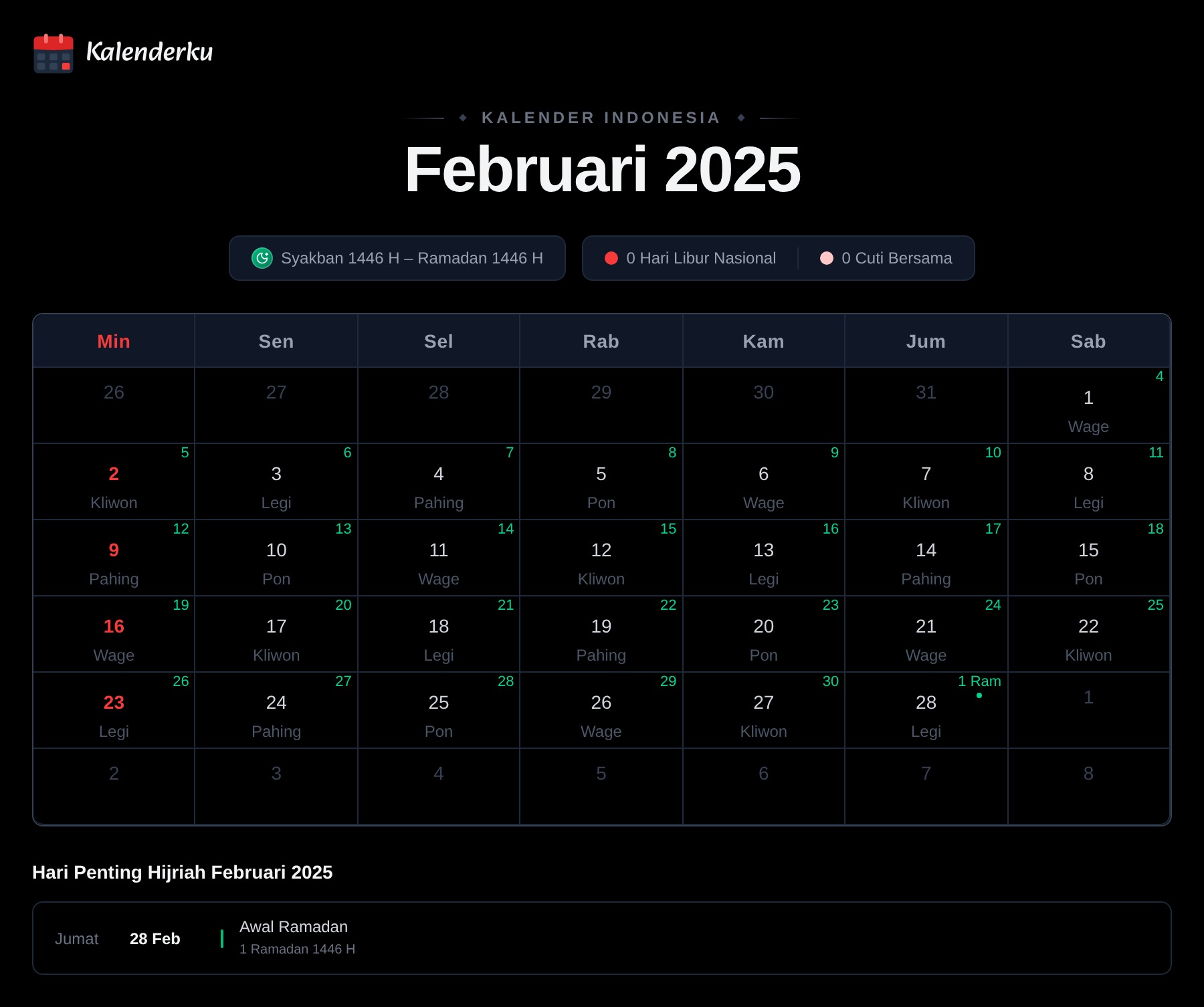Select Sunday 23 Legi cell
Viewport: 1204px width, 1007px height.
click(114, 710)
